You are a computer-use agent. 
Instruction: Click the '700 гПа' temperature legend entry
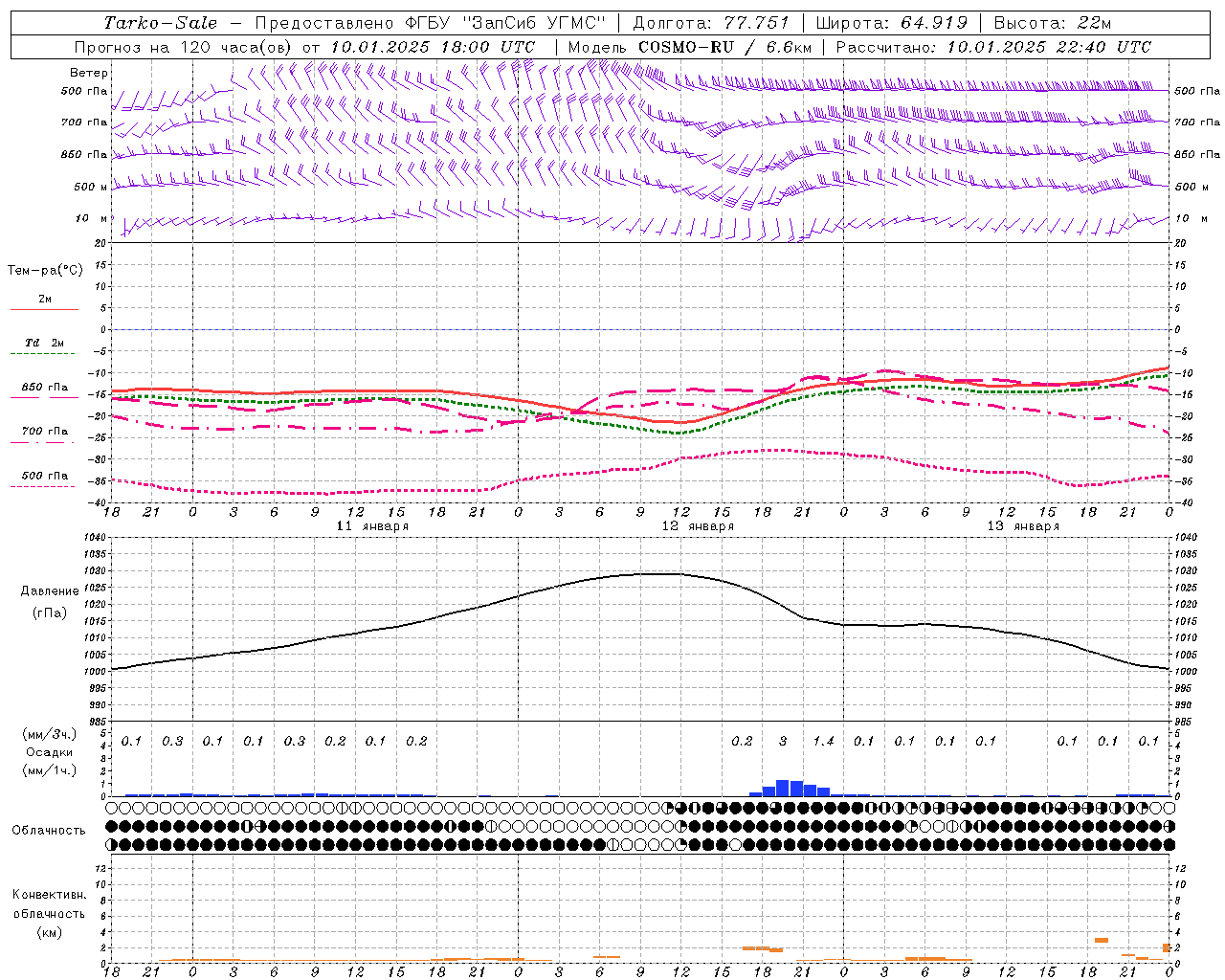[45, 432]
